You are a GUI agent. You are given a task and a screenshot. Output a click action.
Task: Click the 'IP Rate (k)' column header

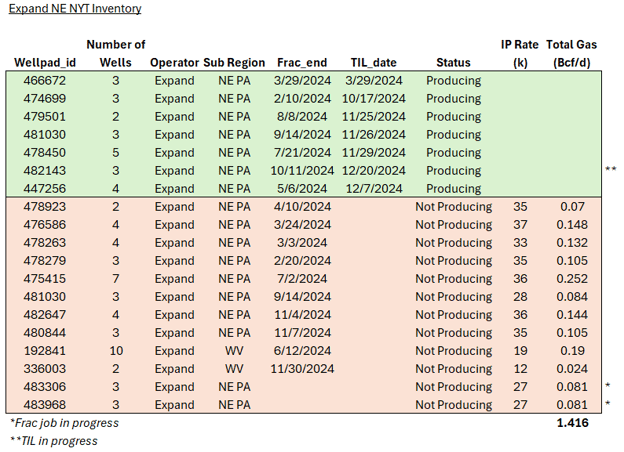[520, 53]
